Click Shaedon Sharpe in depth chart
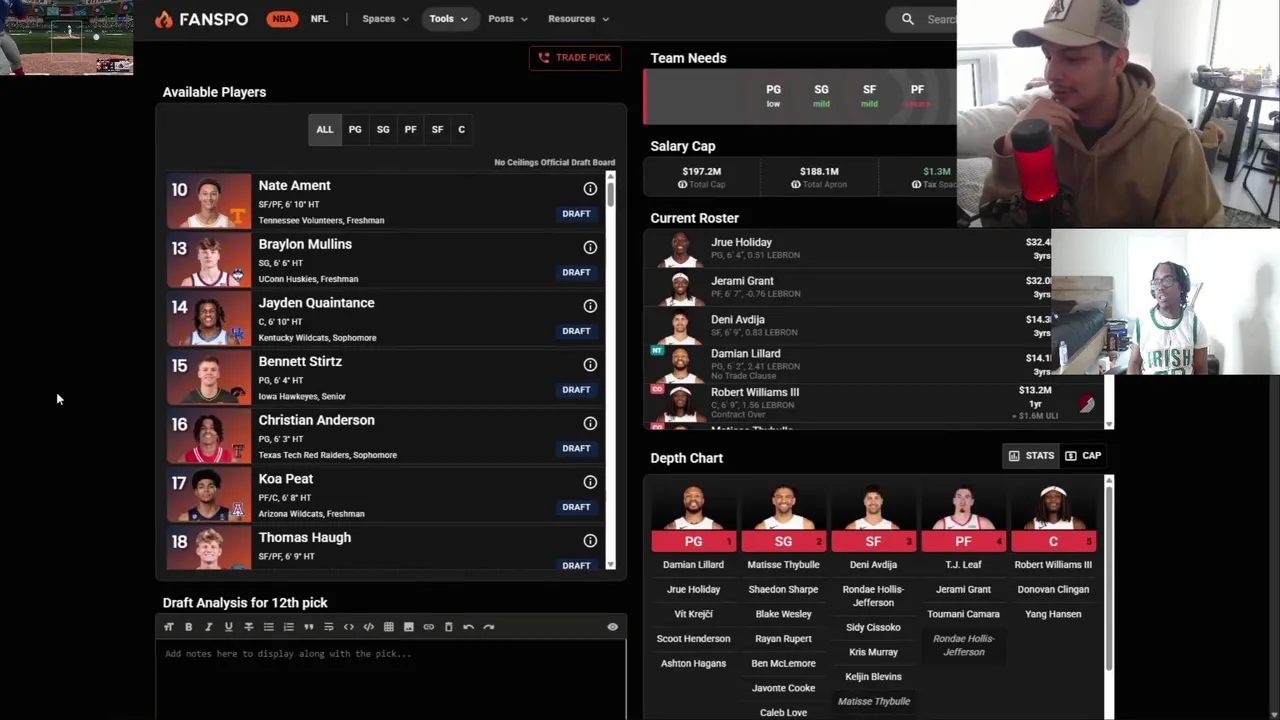The width and height of the screenshot is (1280, 720). [783, 590]
